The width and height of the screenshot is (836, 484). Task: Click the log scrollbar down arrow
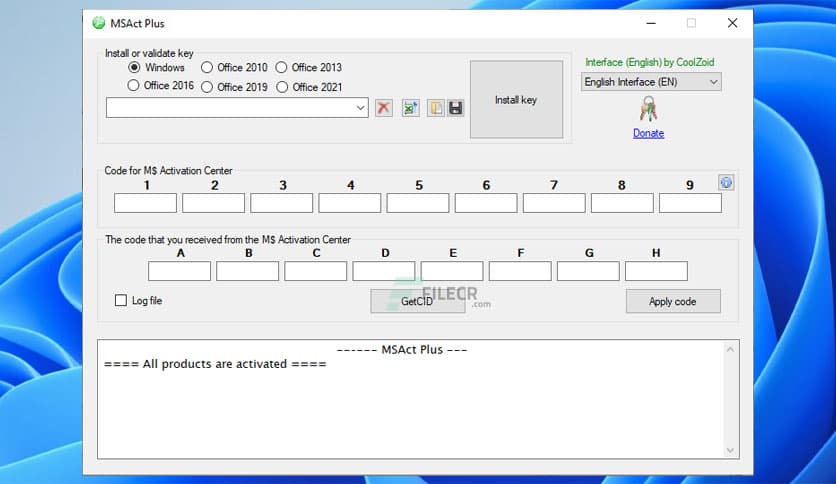click(x=730, y=450)
